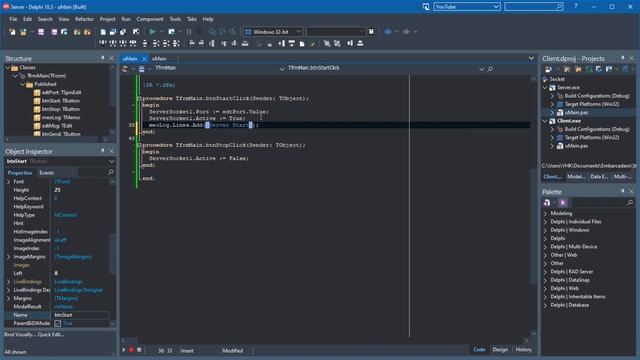Close the Object Inspector panel
Viewport: 640px width, 360px height.
[111, 151]
